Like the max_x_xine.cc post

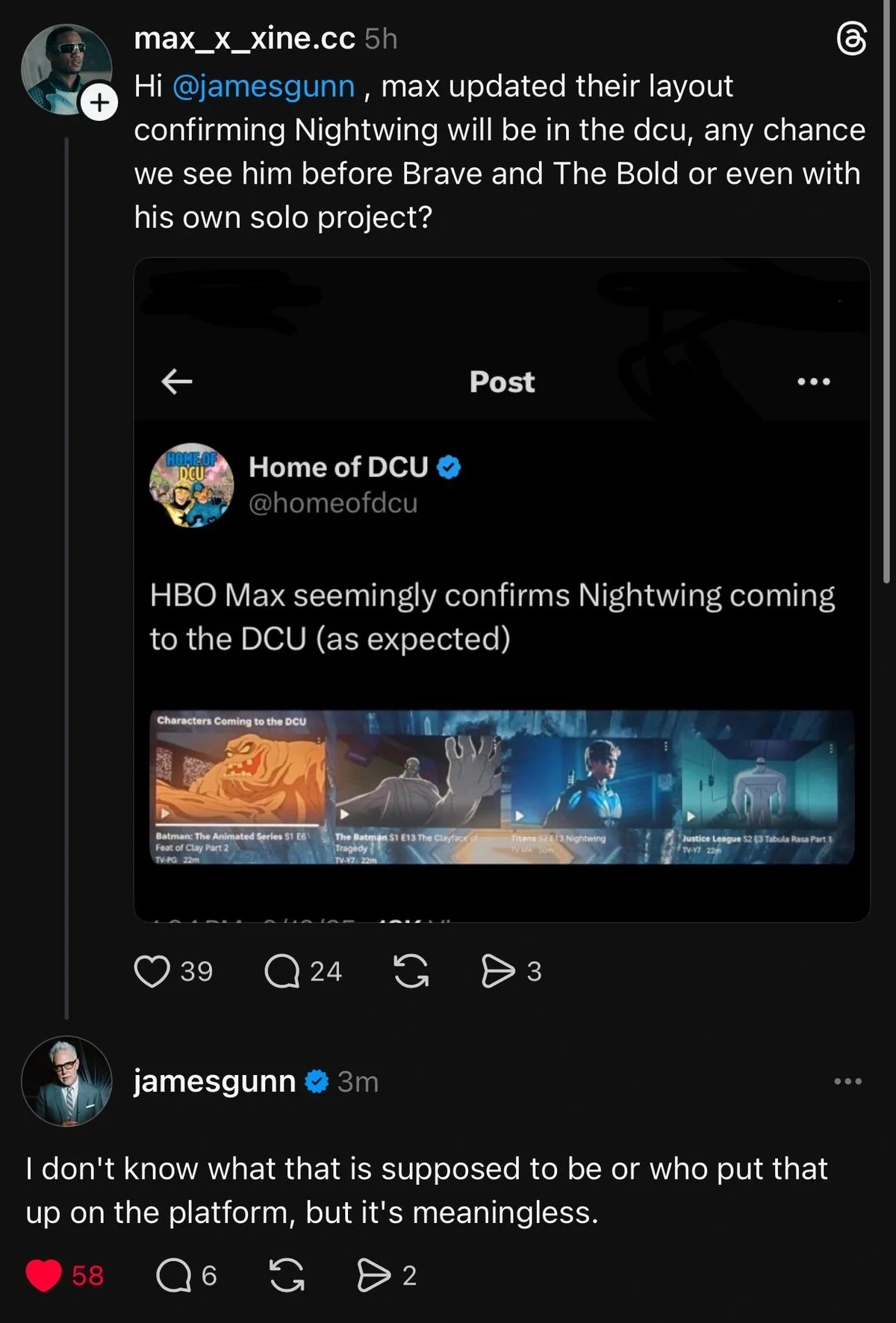[152, 971]
